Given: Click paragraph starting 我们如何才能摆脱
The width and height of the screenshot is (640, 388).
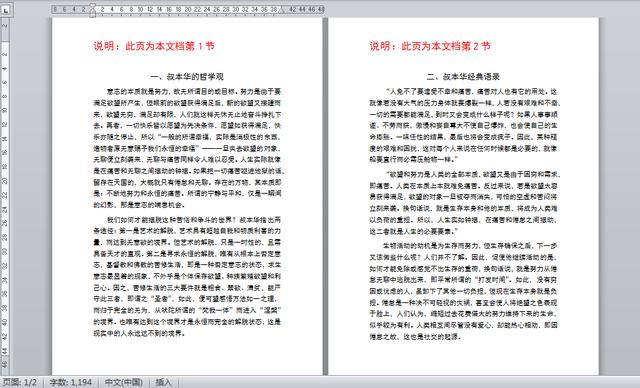Looking at the screenshot, I should click(x=187, y=276).
